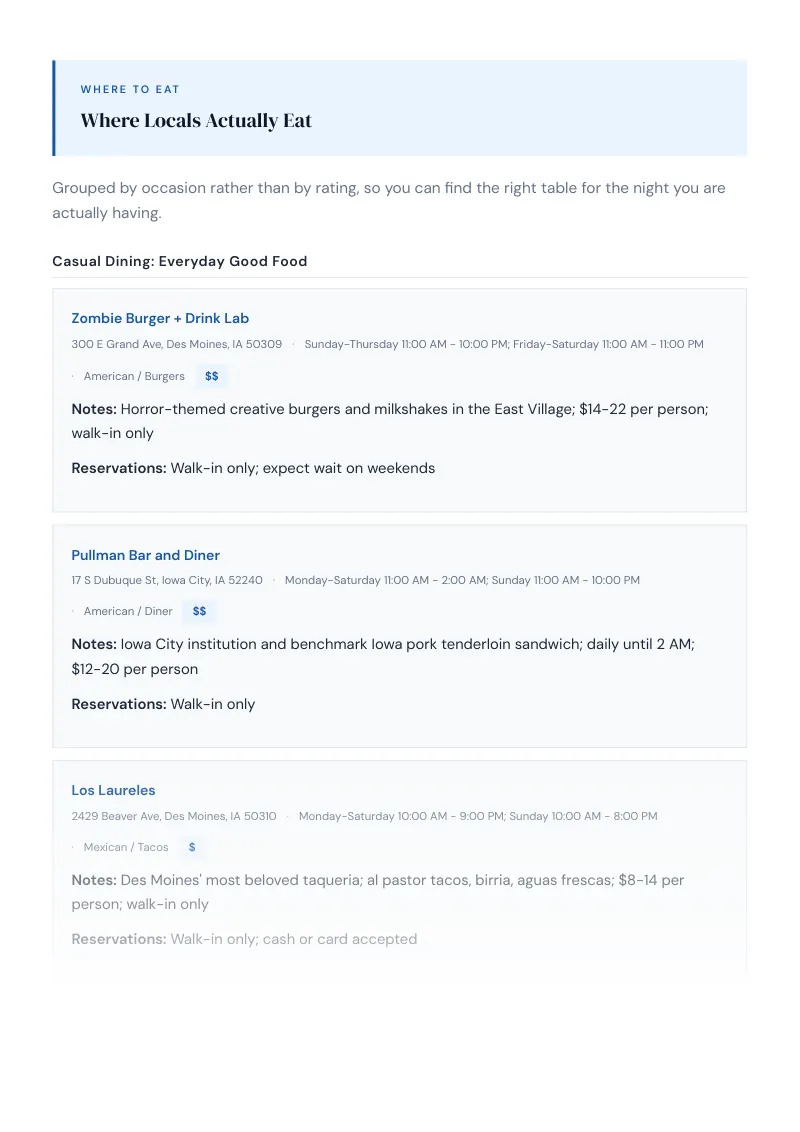Select the address 2429 Beaver Ave, Des Moines

tap(174, 817)
